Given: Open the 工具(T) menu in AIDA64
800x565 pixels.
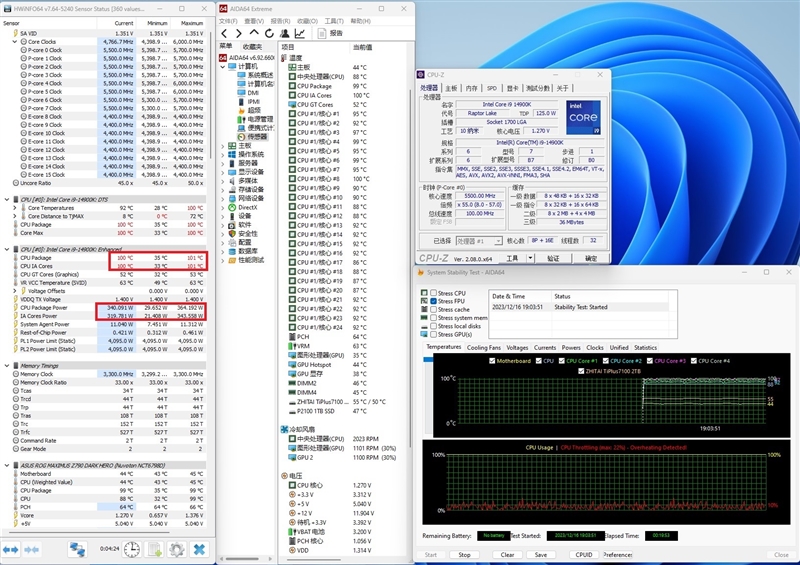Looking at the screenshot, I should click(334, 21).
